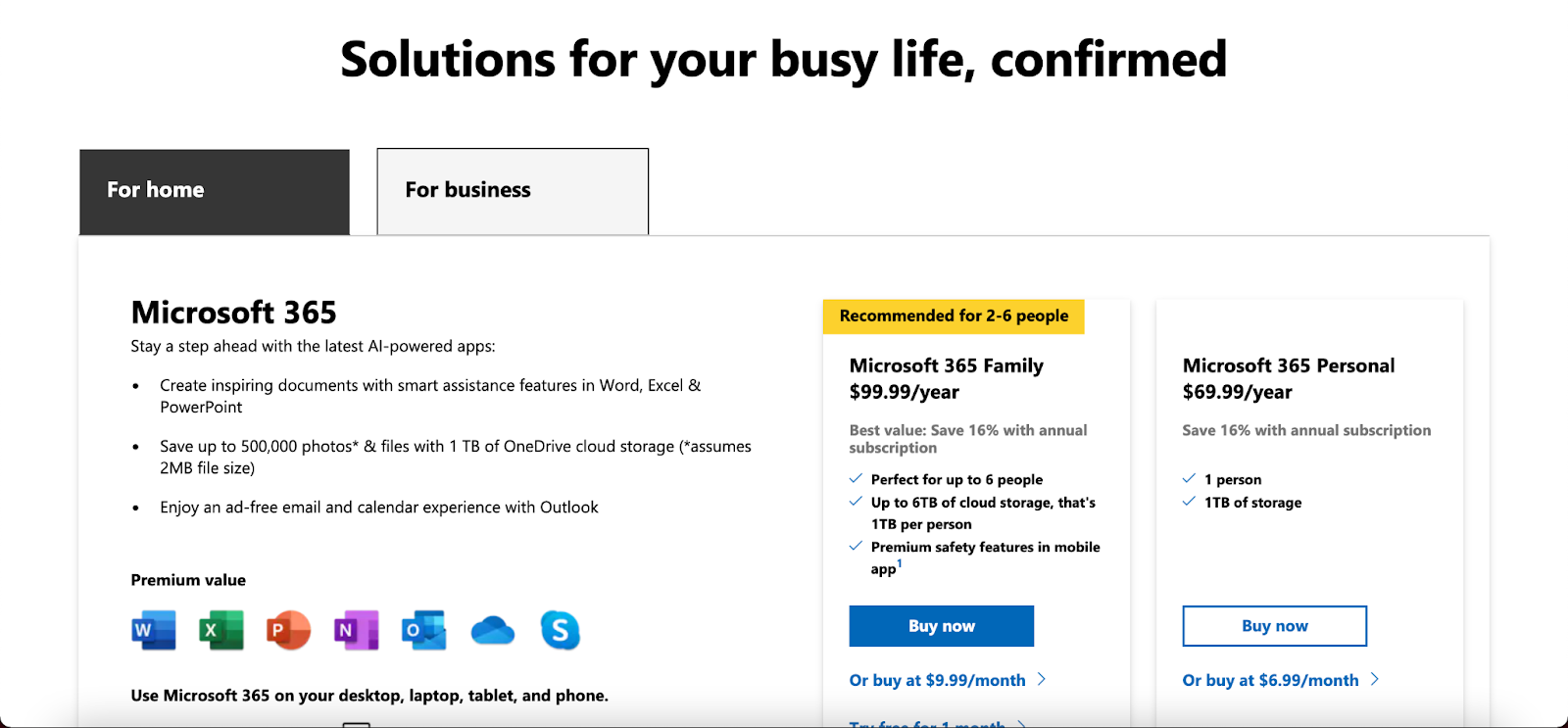Click the Skype app icon

click(560, 630)
